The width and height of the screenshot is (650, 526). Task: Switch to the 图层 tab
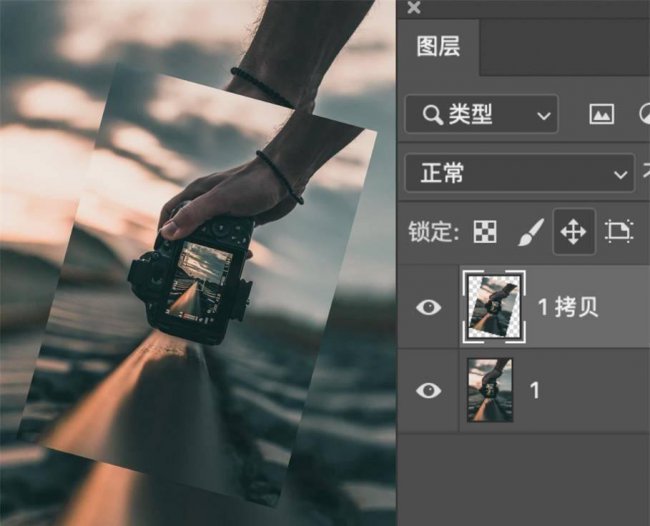click(438, 46)
